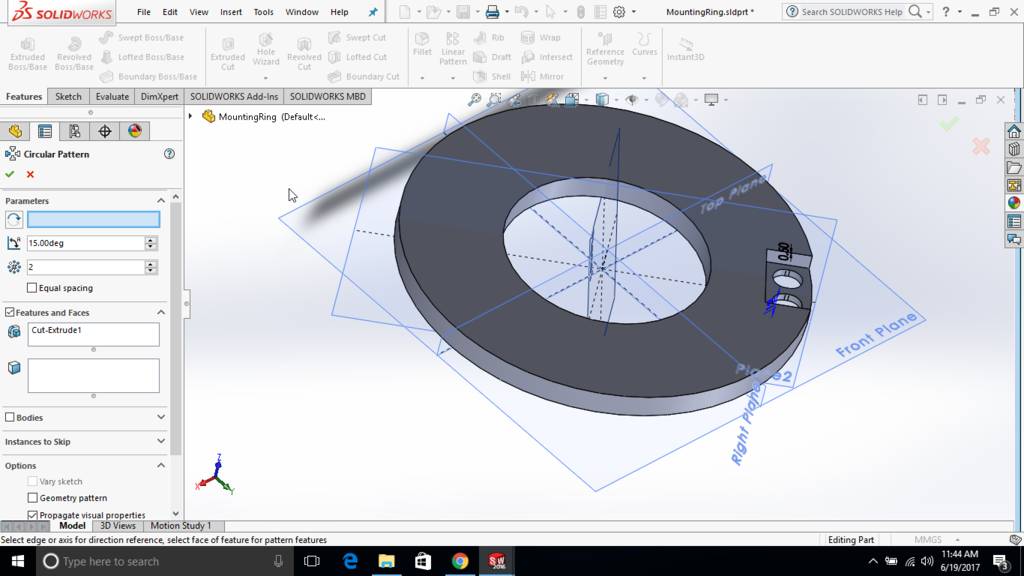Open the DisplayManager tab icon
The image size is (1024, 576).
(x=135, y=131)
